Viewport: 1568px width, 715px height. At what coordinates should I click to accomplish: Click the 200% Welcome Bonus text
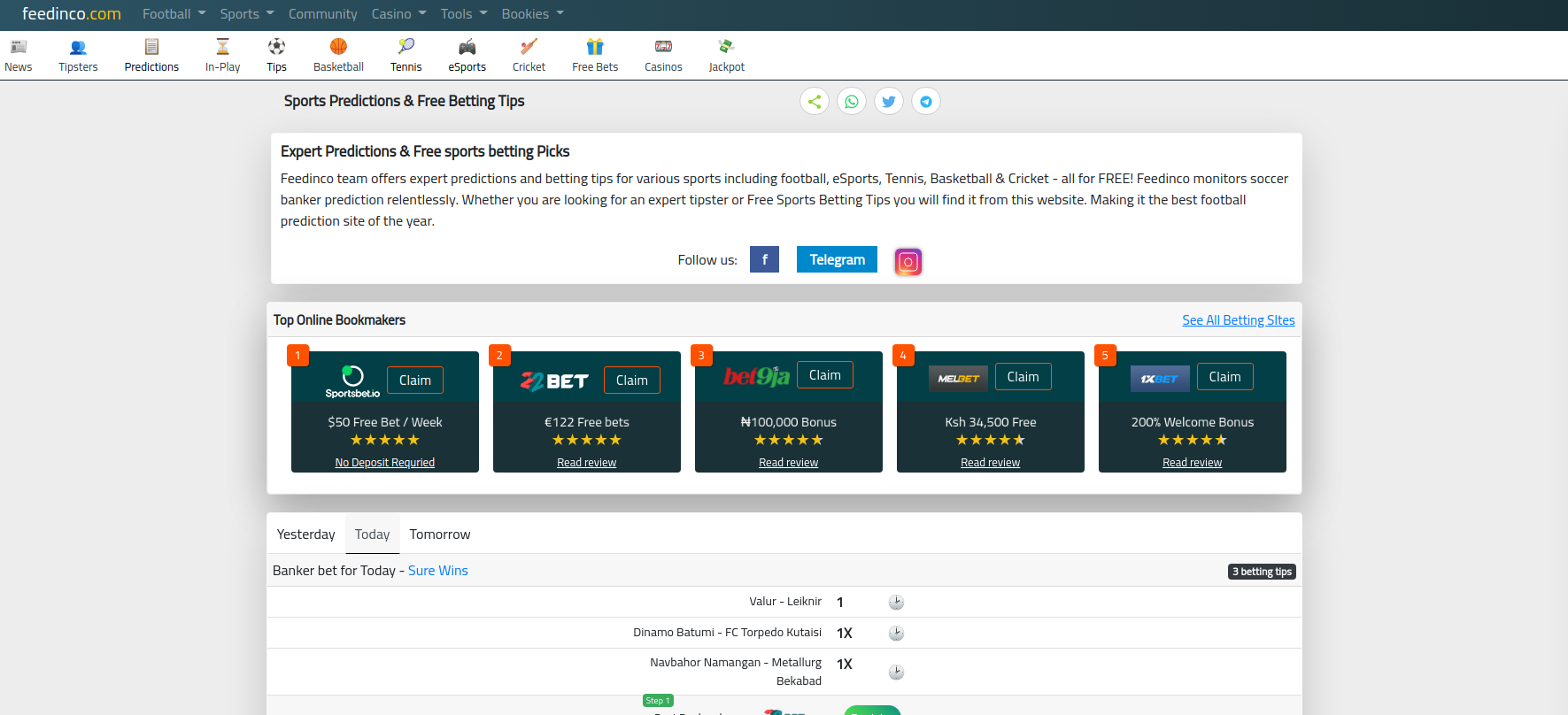click(x=1193, y=422)
